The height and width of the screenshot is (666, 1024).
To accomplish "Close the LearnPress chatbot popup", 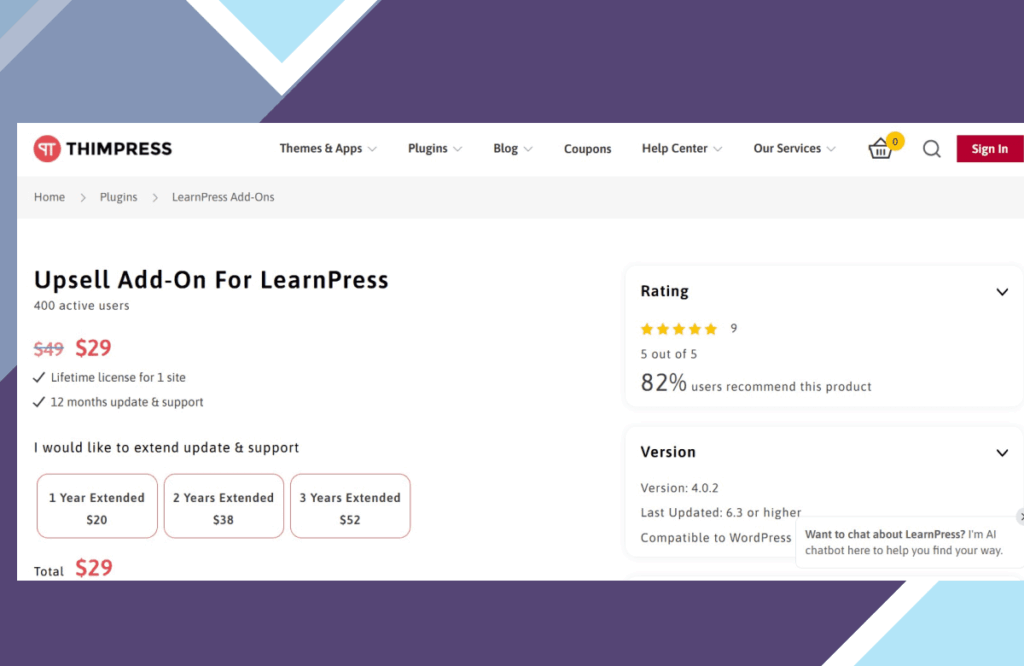I will point(1020,517).
